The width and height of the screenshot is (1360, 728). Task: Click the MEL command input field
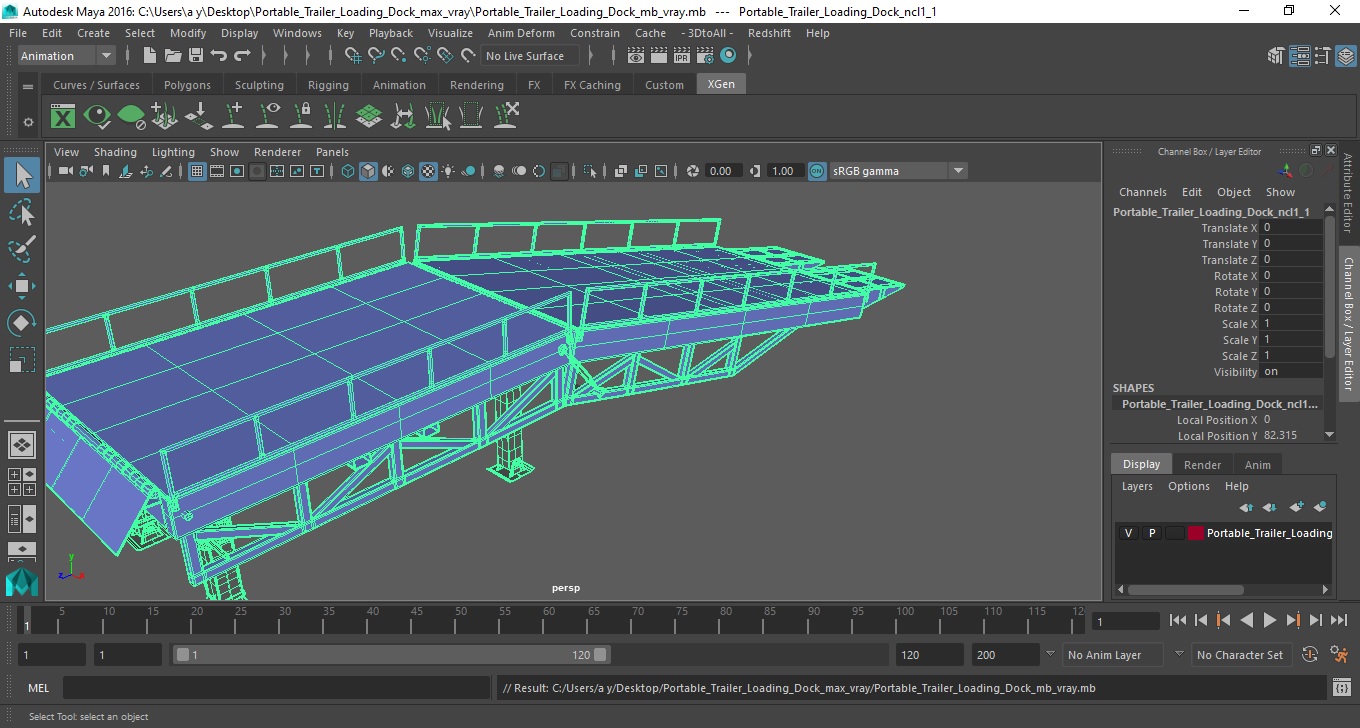point(278,688)
